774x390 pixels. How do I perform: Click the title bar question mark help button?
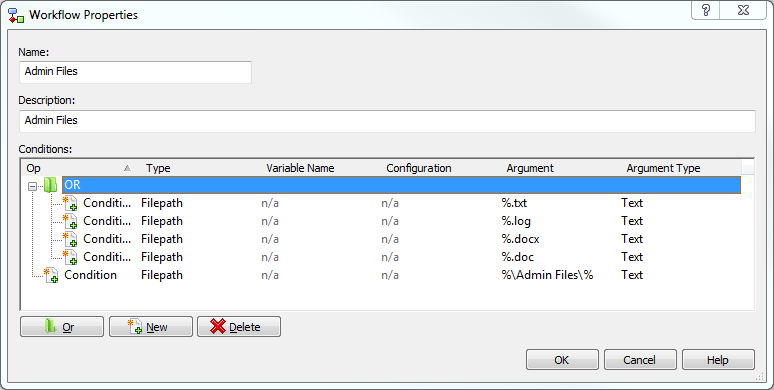click(706, 10)
